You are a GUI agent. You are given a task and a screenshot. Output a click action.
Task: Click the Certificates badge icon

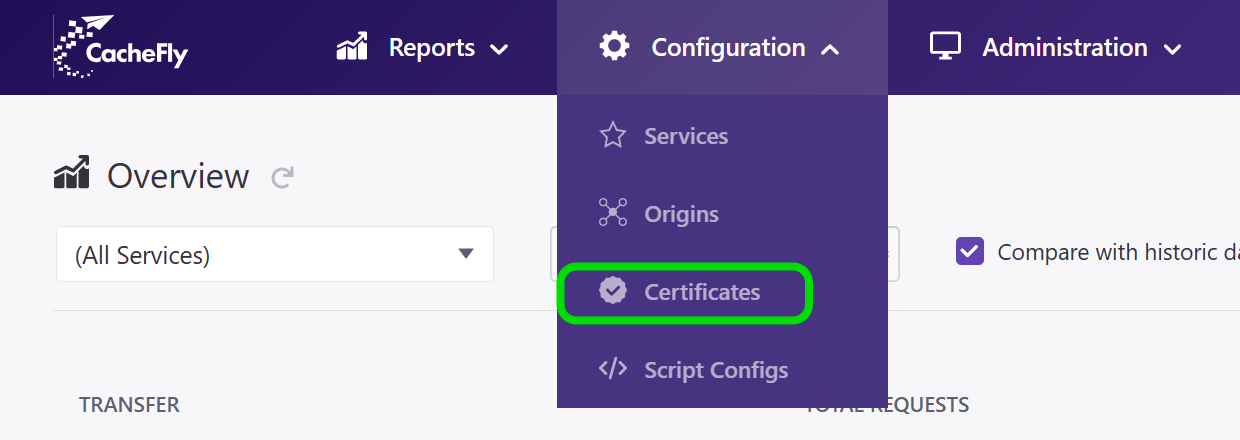612,291
